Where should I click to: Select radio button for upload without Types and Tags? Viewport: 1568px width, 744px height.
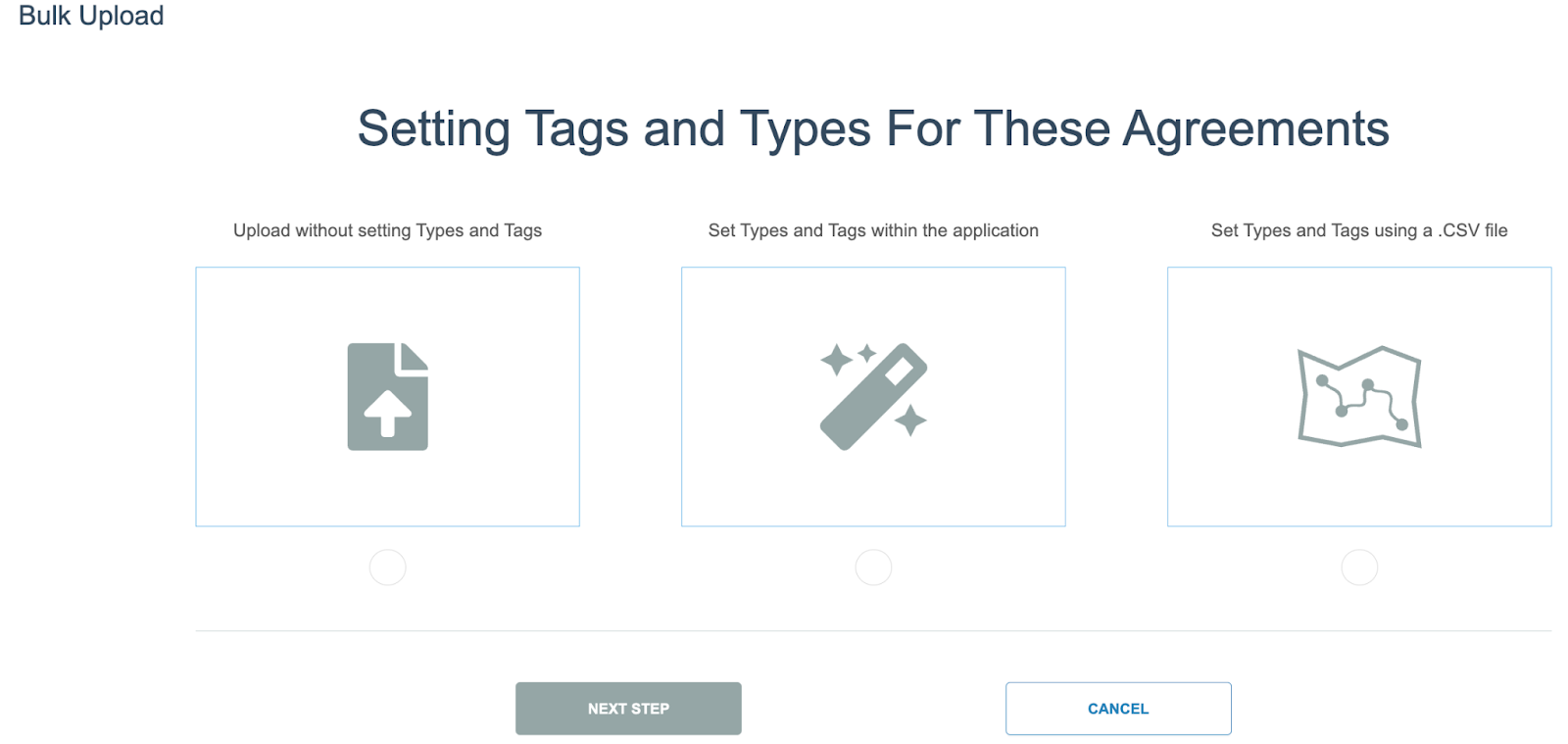click(x=387, y=567)
